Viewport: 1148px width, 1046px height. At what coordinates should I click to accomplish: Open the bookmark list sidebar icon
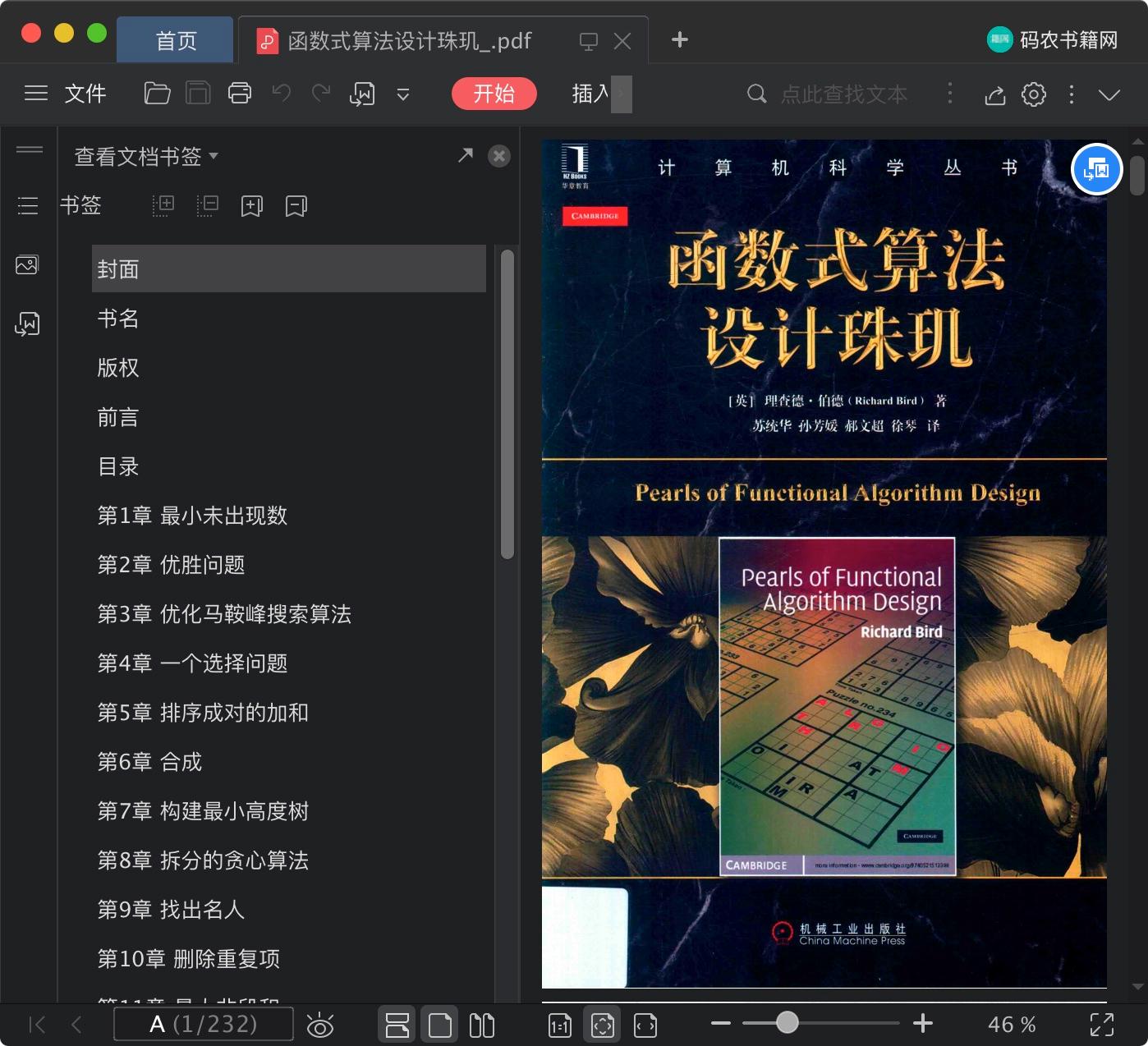tap(28, 205)
